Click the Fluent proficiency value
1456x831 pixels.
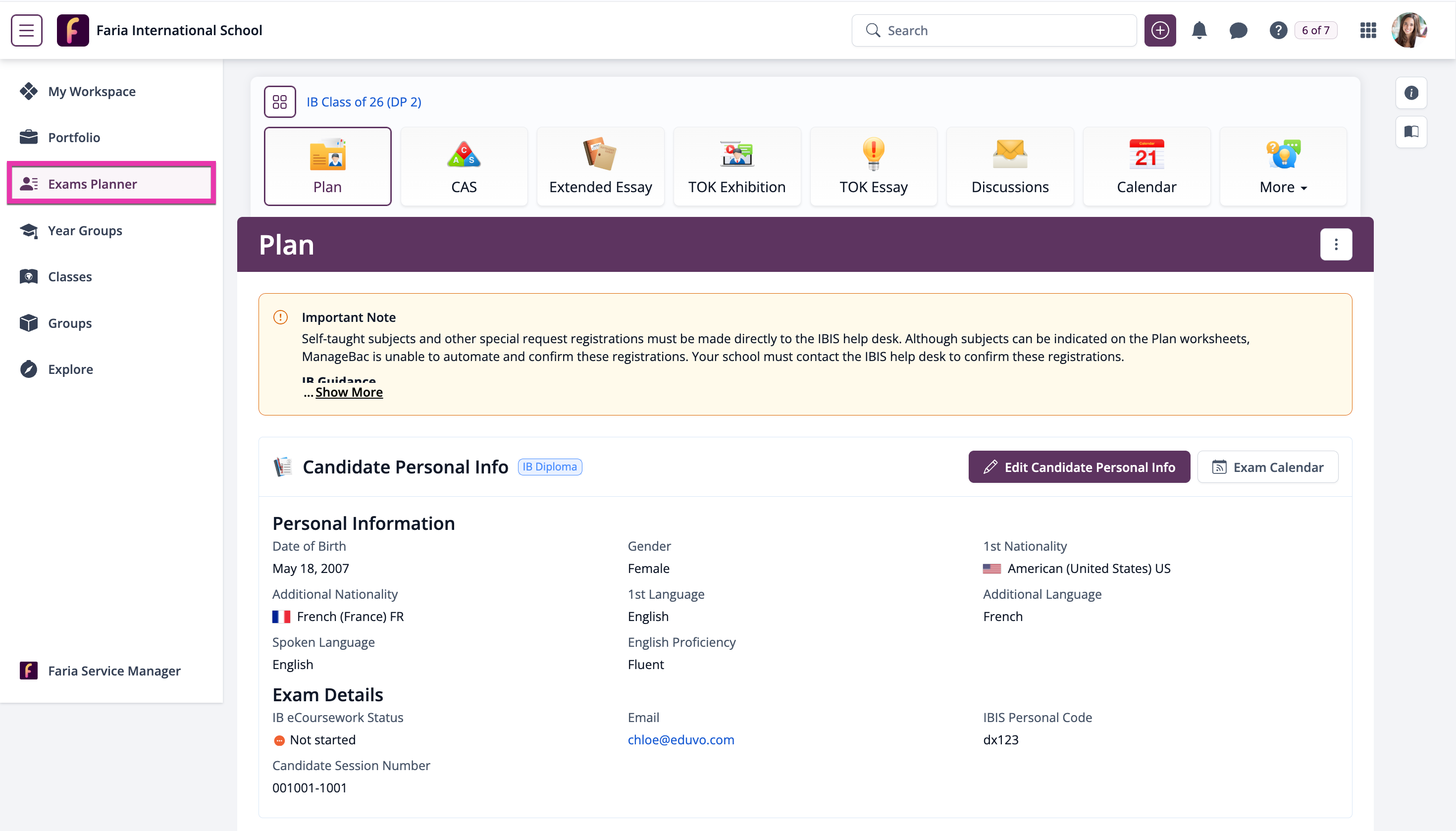[x=645, y=664]
